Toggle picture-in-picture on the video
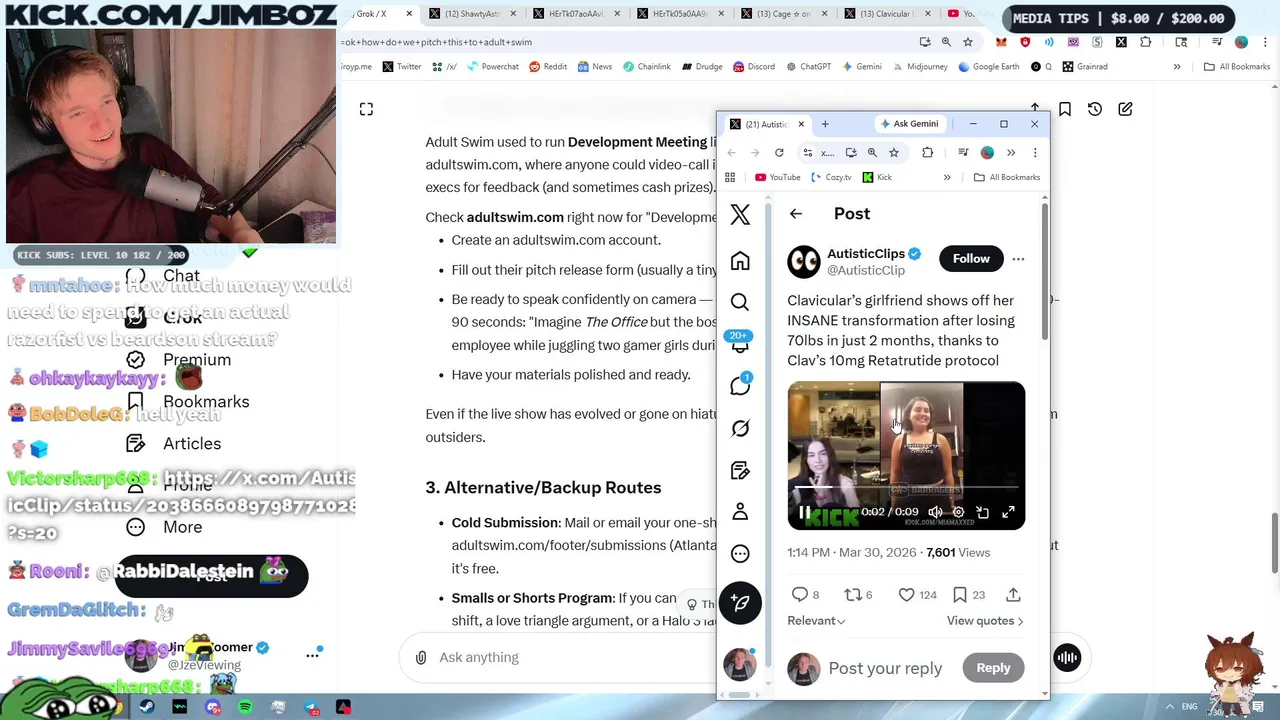 (x=983, y=512)
